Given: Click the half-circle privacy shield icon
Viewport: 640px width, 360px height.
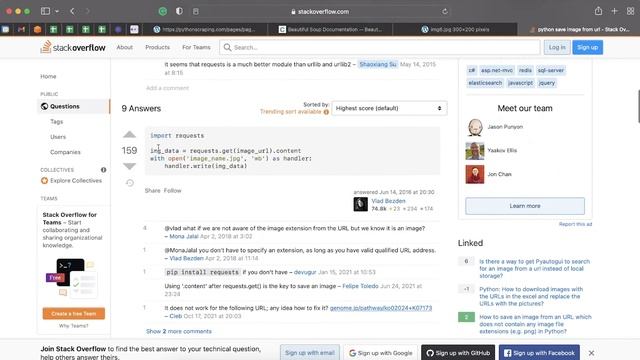Looking at the screenshot, I should coord(179,11).
